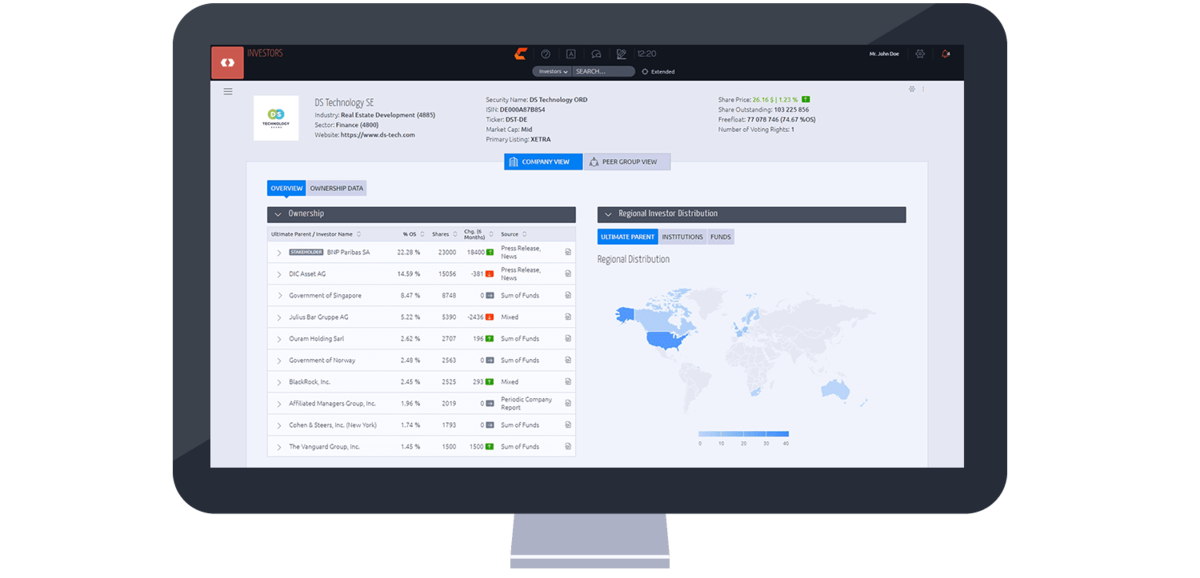Image resolution: width=1200 pixels, height=578 pixels.
Task: Open the chat bubbles icon
Action: pos(596,55)
